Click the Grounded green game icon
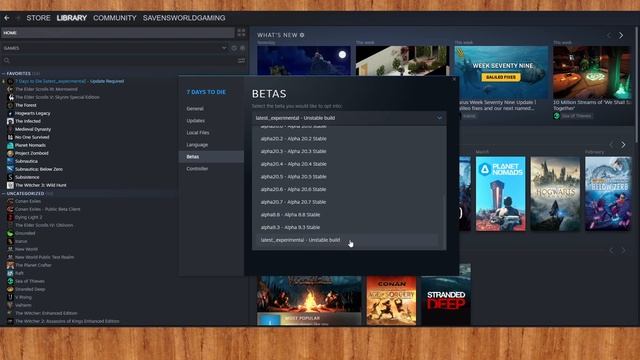 pyautogui.click(x=10, y=233)
